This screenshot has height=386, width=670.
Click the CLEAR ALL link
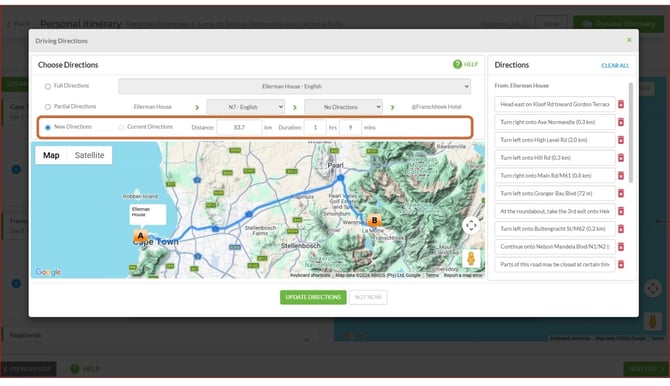pyautogui.click(x=615, y=65)
